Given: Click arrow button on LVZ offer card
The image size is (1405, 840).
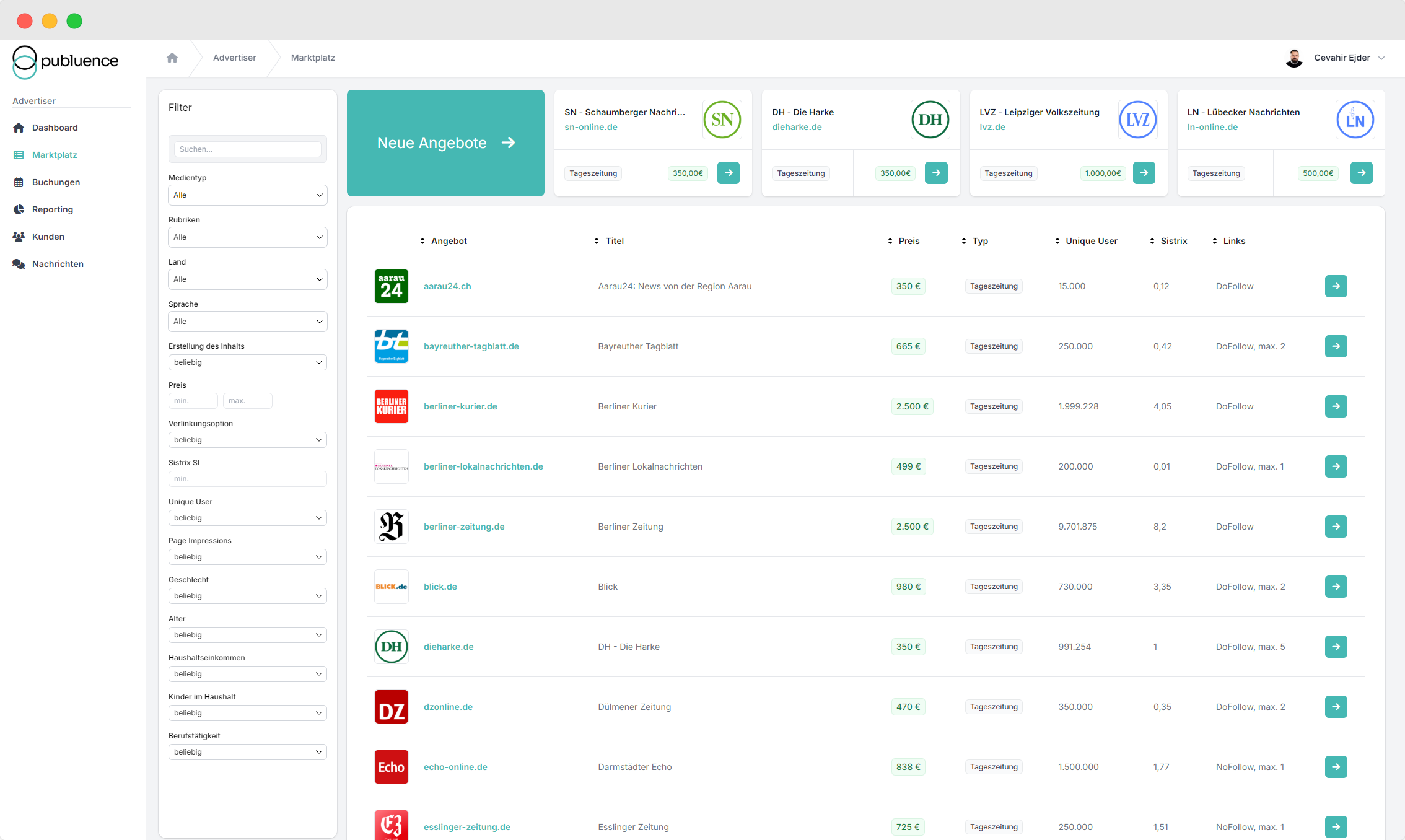Looking at the screenshot, I should (1144, 173).
